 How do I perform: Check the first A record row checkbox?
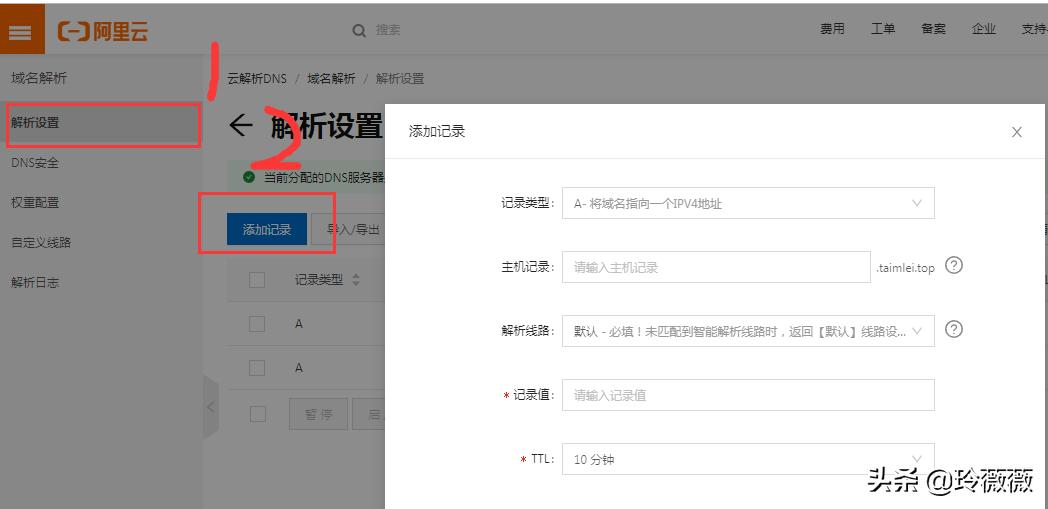click(x=257, y=324)
